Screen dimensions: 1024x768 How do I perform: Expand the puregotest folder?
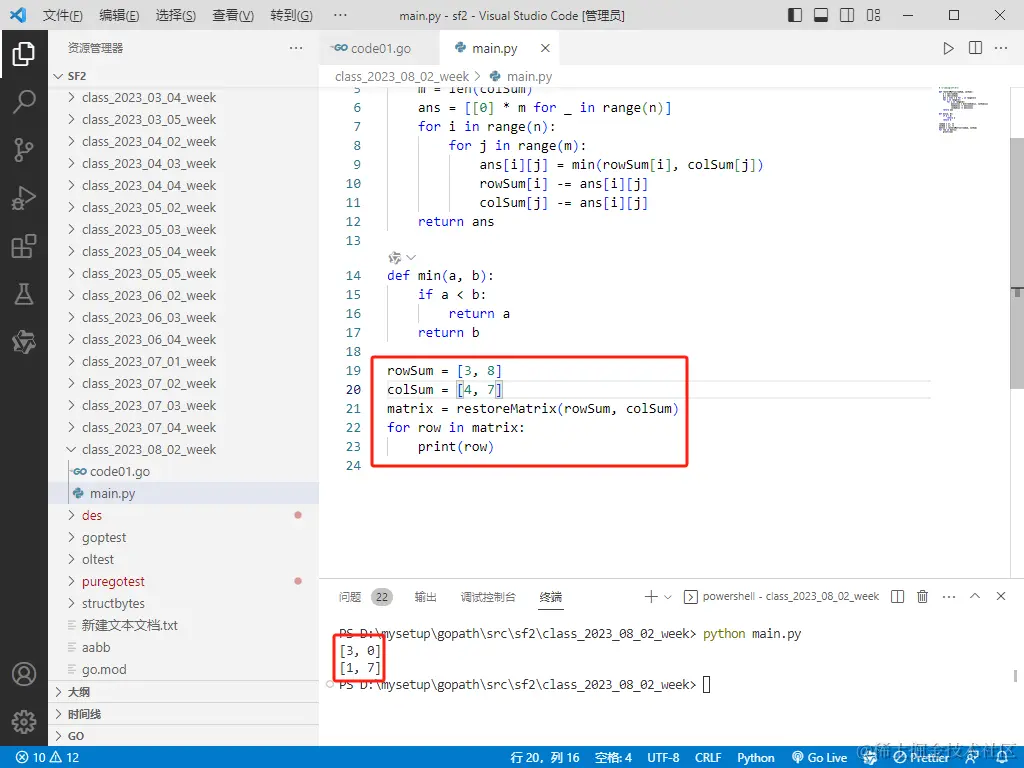coord(184,582)
